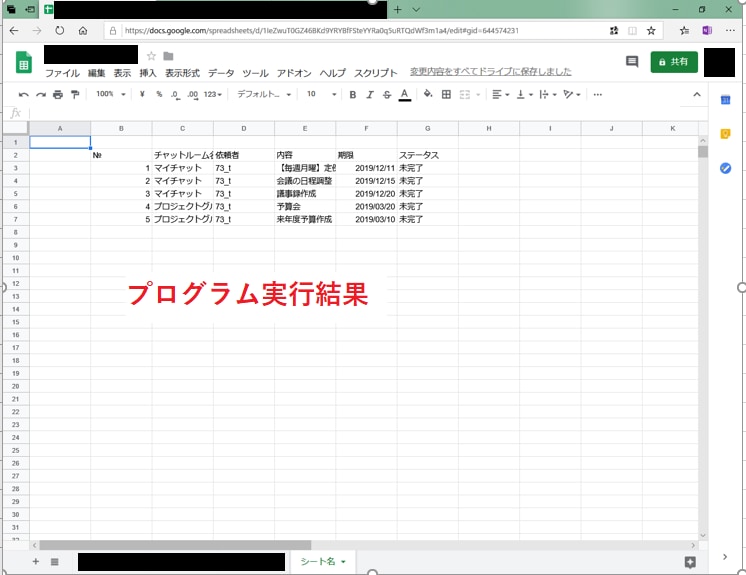Select the column G header
746x575 pixels.
click(427, 128)
